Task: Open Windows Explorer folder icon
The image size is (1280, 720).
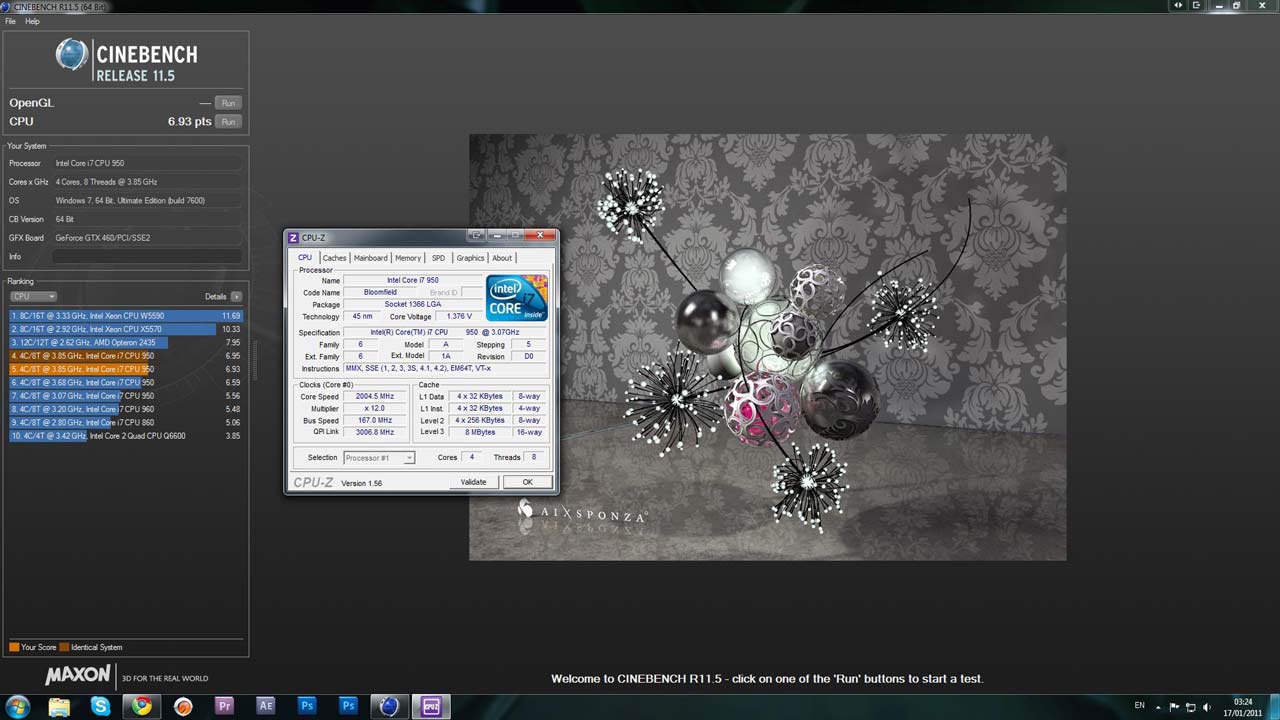Action: coord(59,706)
